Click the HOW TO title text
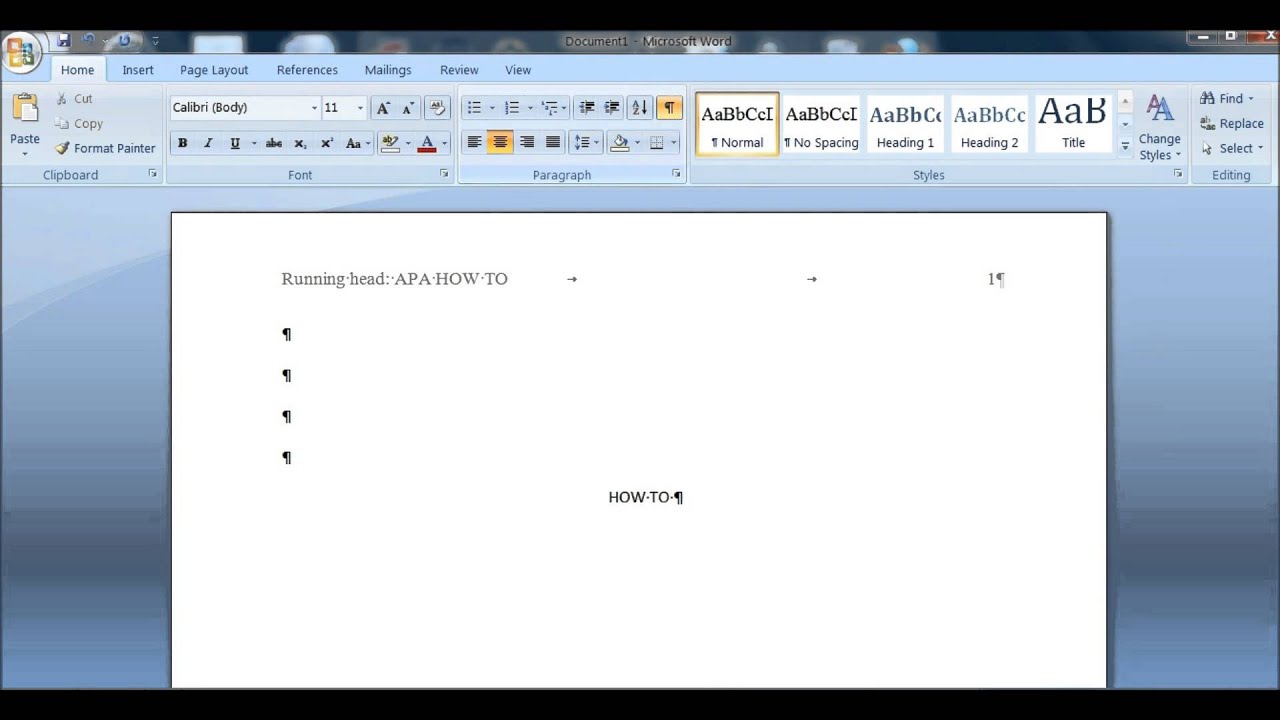Screen dimensions: 1280x720 640,497
